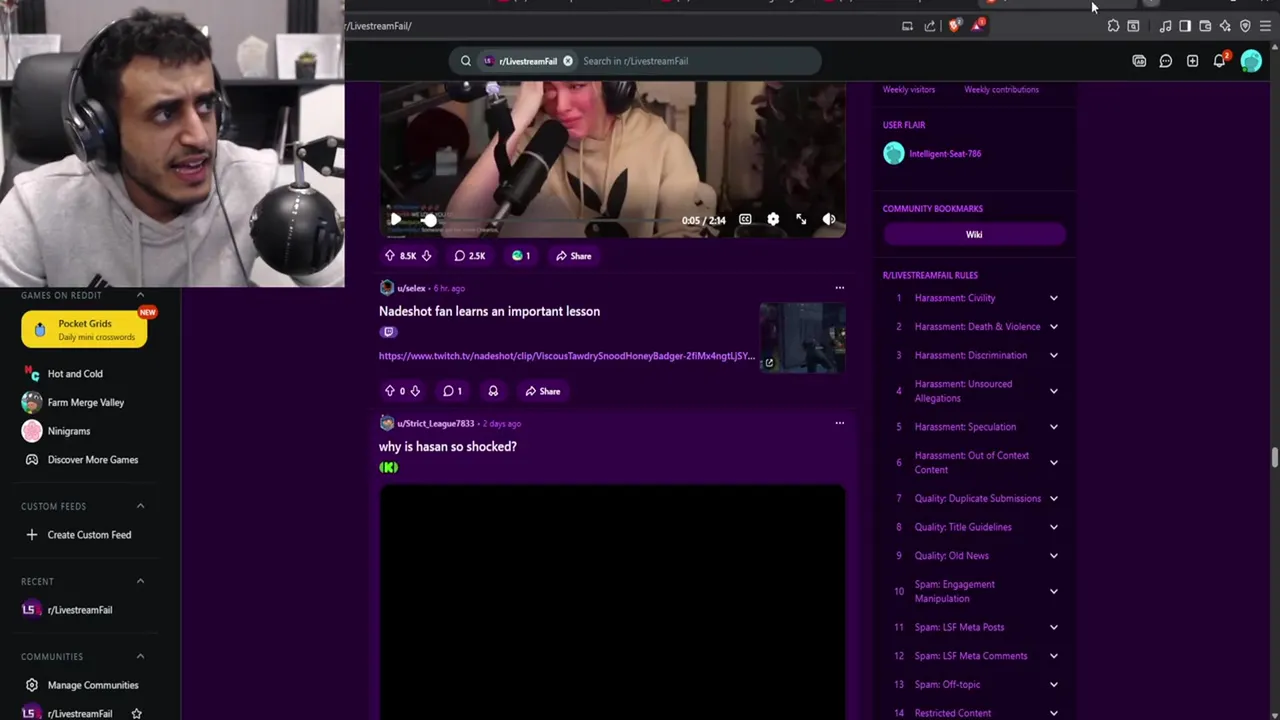The image size is (1280, 720).
Task: Downvote the Nadeshot fan post
Action: tap(415, 391)
